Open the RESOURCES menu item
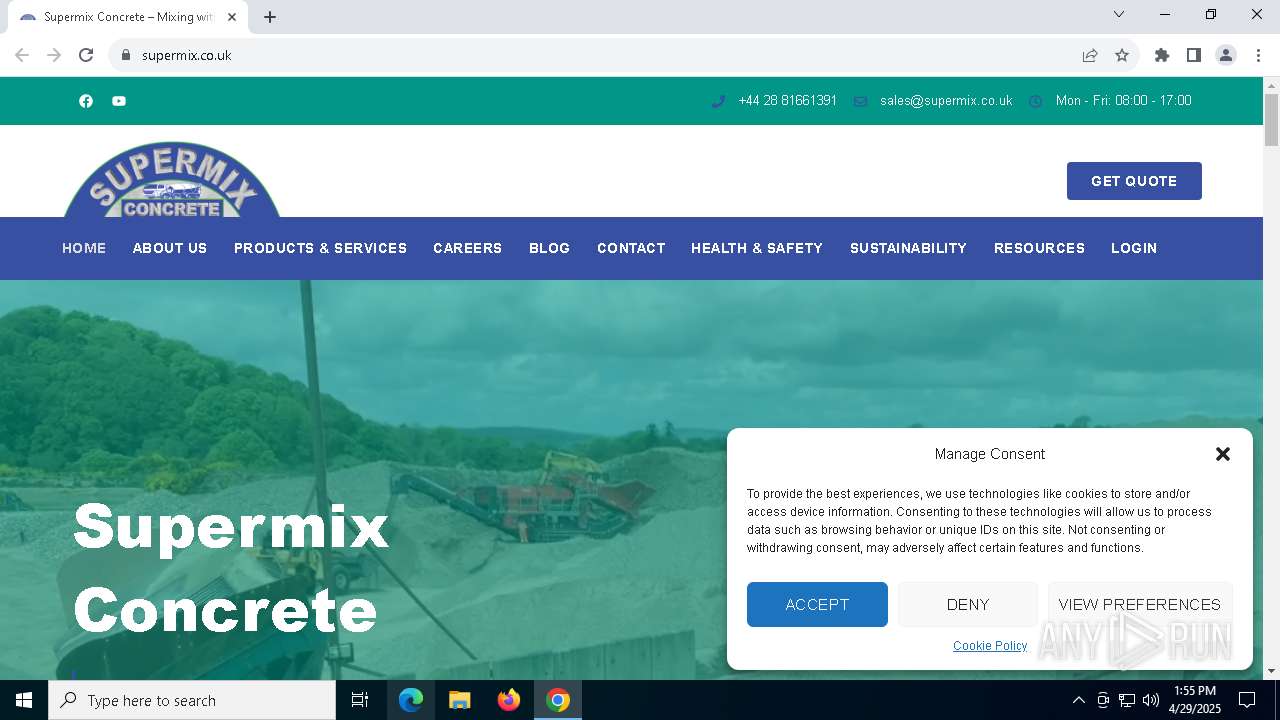 click(1039, 248)
